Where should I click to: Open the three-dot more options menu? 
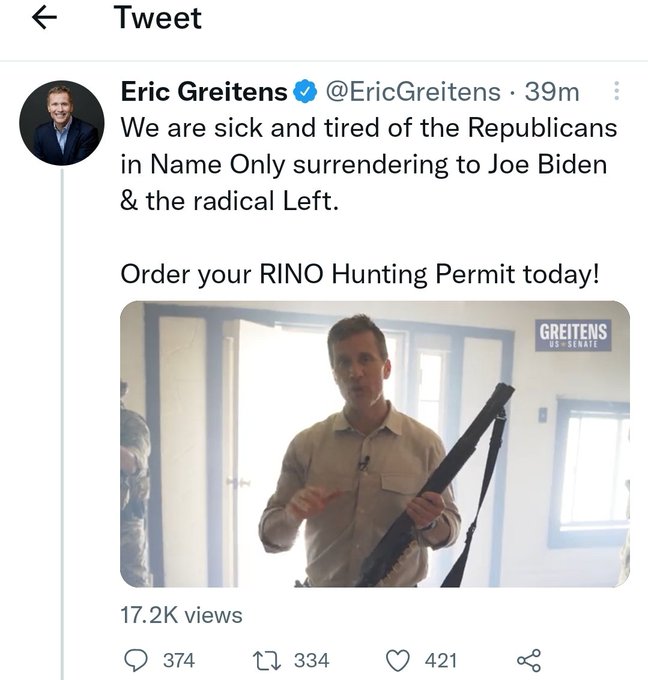[616, 92]
